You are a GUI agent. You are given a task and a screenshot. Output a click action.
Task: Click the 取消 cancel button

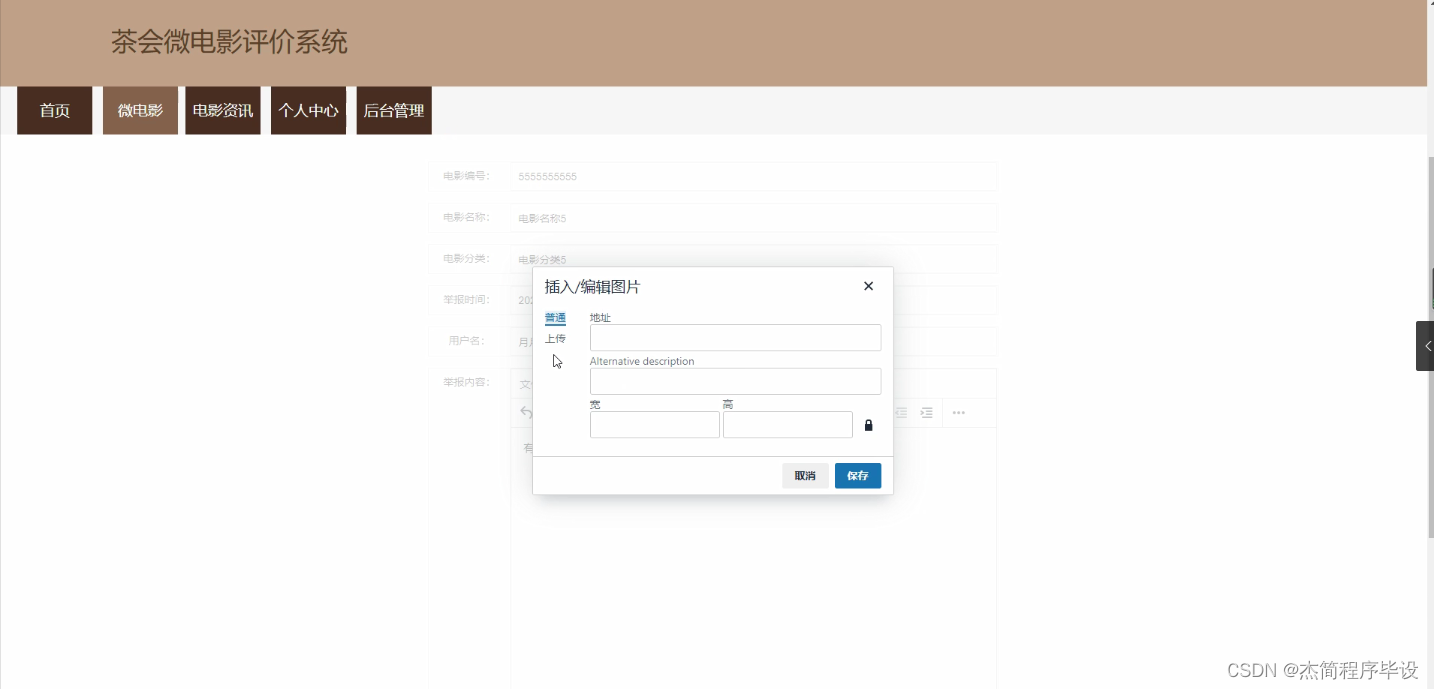[x=806, y=475]
